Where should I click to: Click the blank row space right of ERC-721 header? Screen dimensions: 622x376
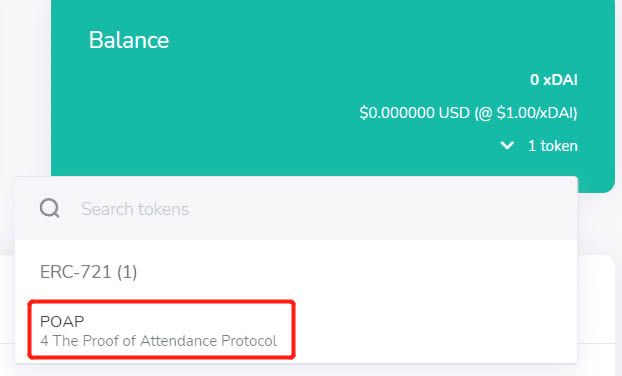coord(357,272)
